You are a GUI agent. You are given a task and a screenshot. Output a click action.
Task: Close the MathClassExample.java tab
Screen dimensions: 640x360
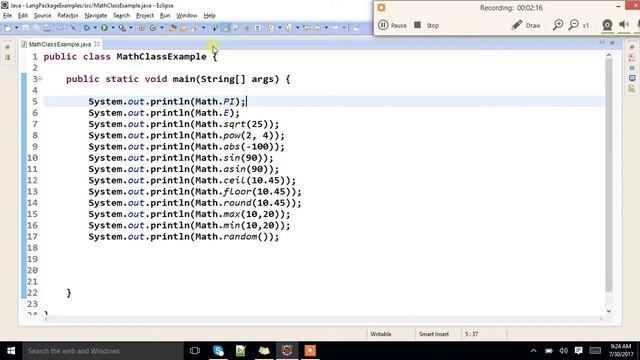(x=97, y=44)
